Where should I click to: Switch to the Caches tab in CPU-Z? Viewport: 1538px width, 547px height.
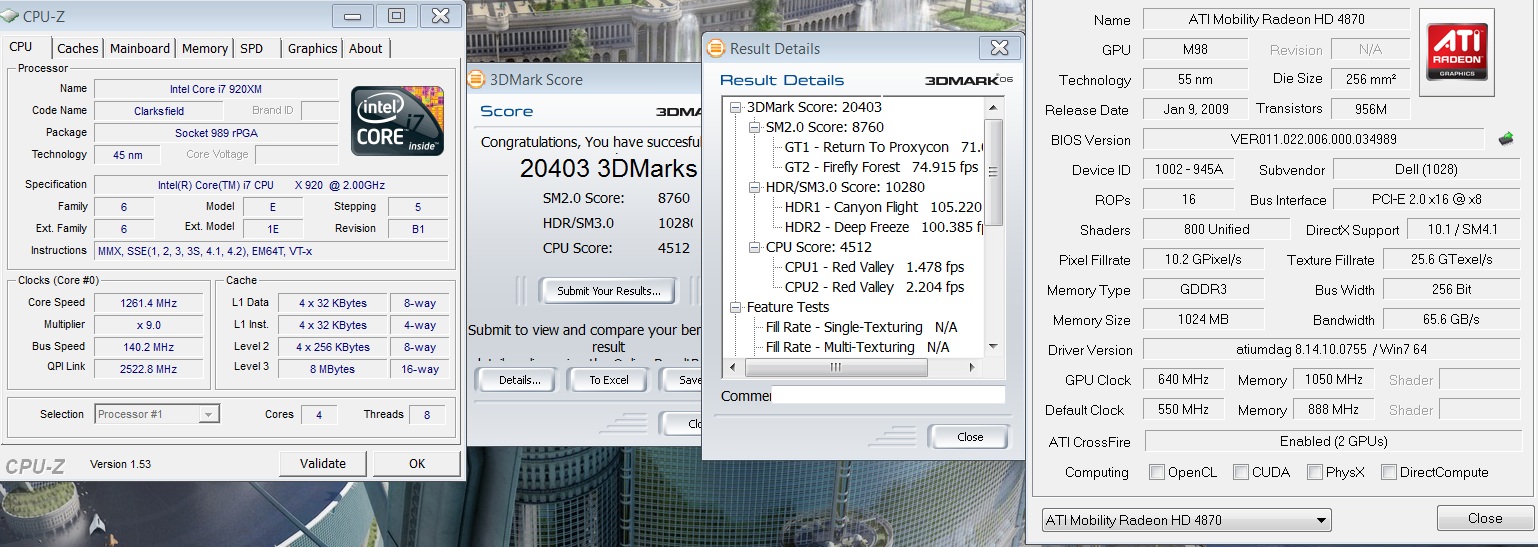coord(78,48)
